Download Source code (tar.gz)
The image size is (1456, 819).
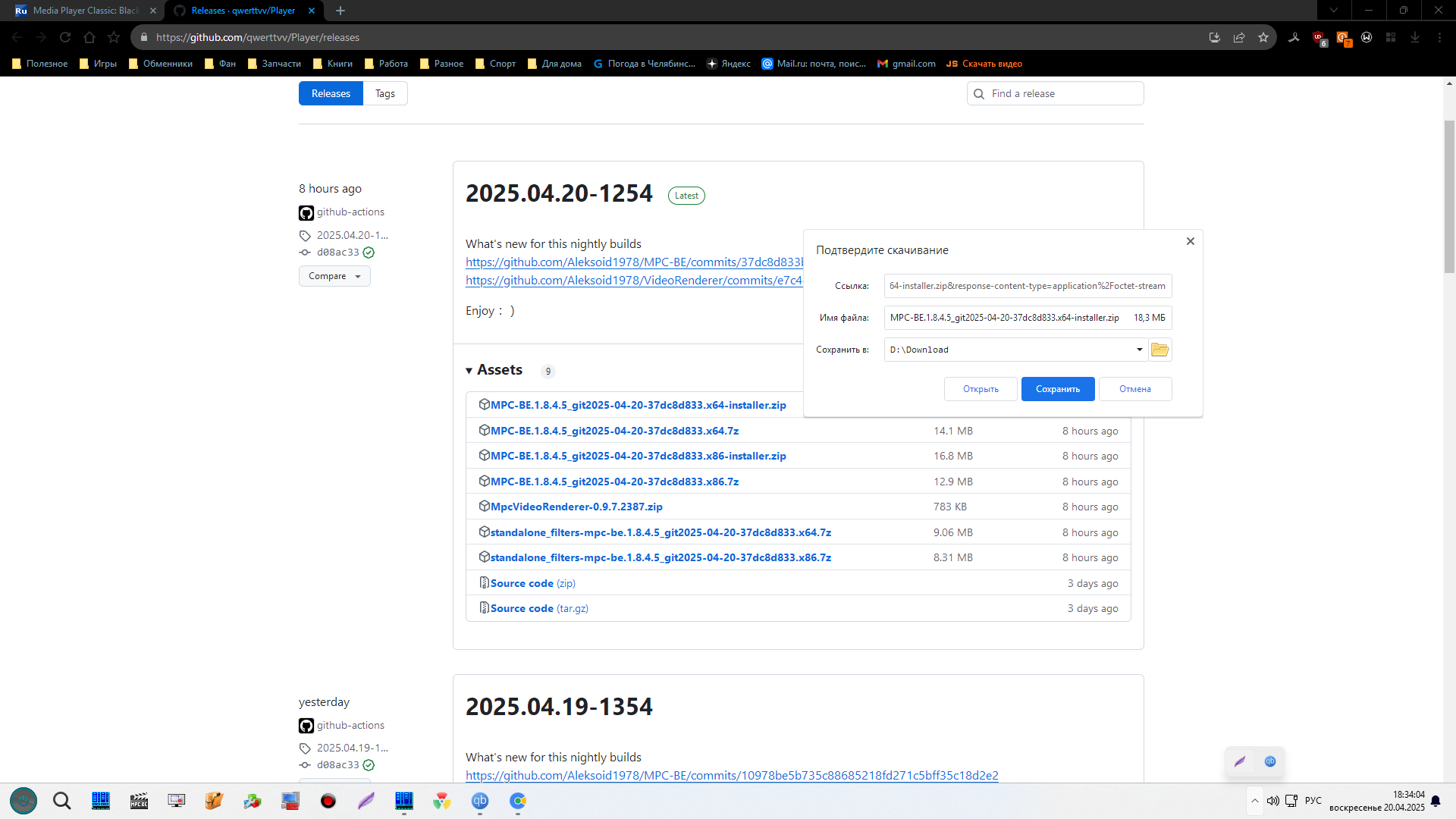(539, 608)
